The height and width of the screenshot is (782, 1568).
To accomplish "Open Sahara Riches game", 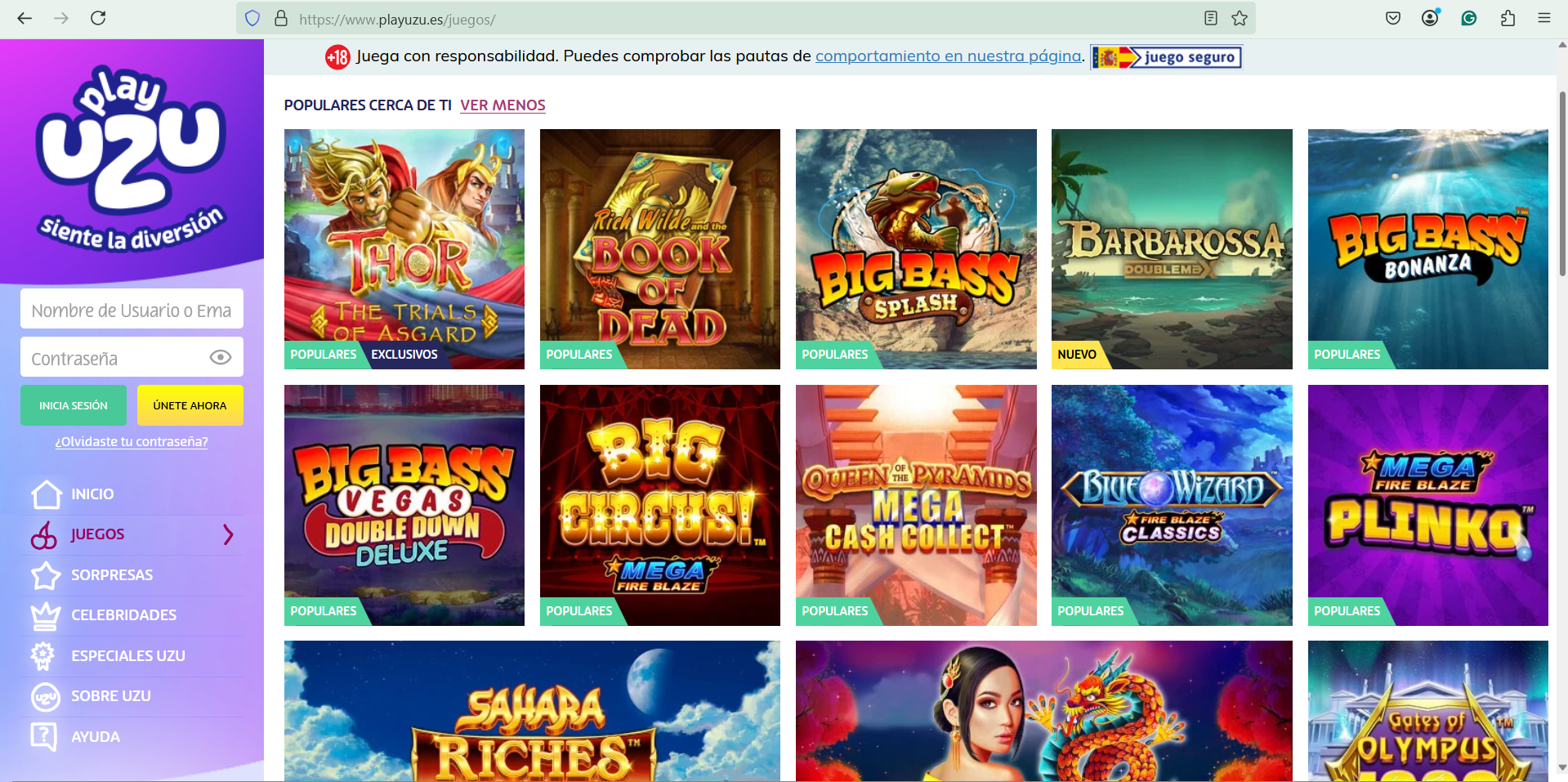I will (x=532, y=711).
